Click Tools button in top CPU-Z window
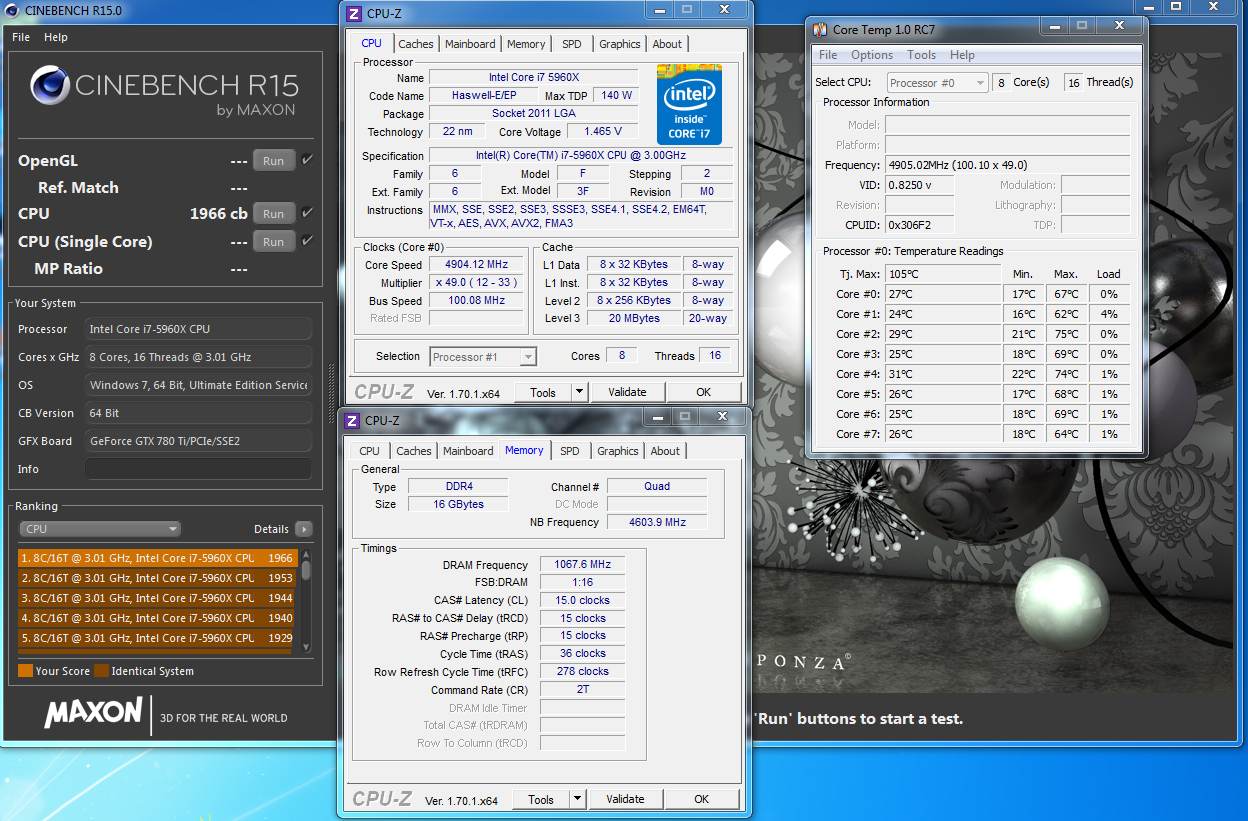This screenshot has height=821, width=1248. coord(543,392)
